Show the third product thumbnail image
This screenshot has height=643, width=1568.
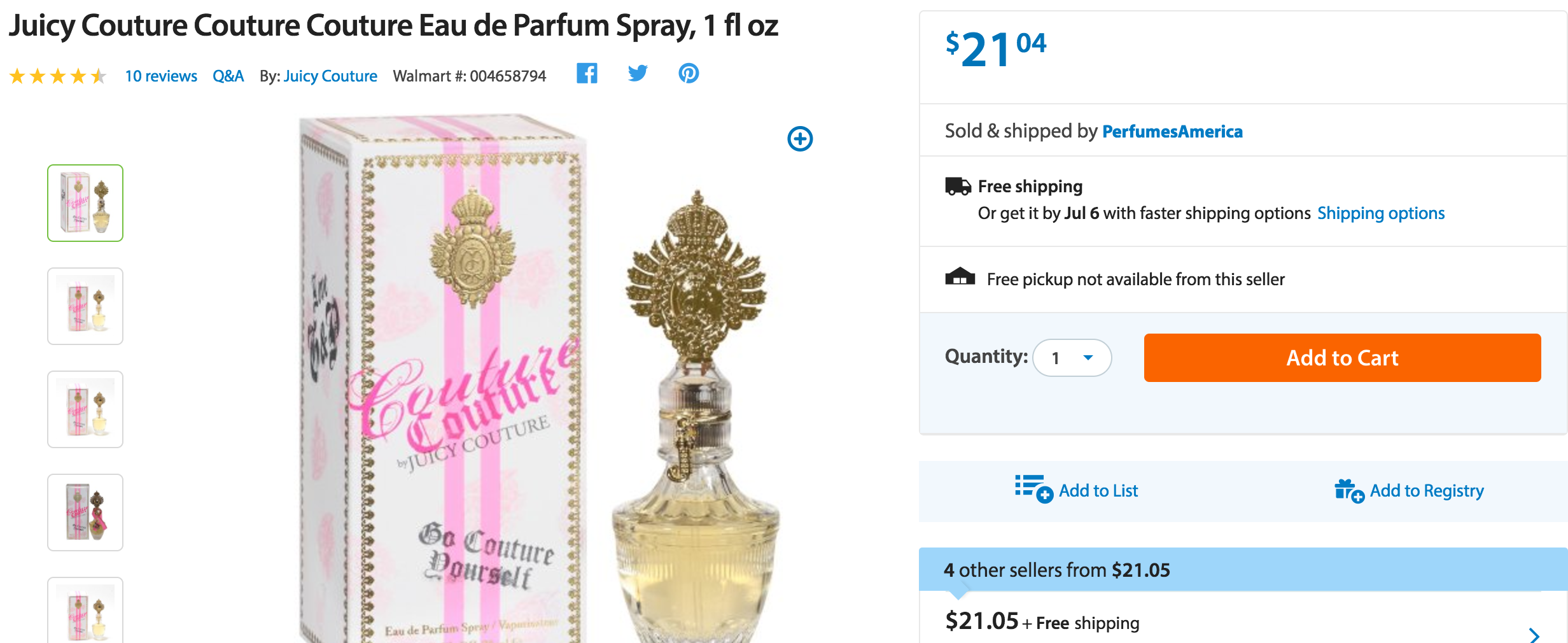click(85, 409)
